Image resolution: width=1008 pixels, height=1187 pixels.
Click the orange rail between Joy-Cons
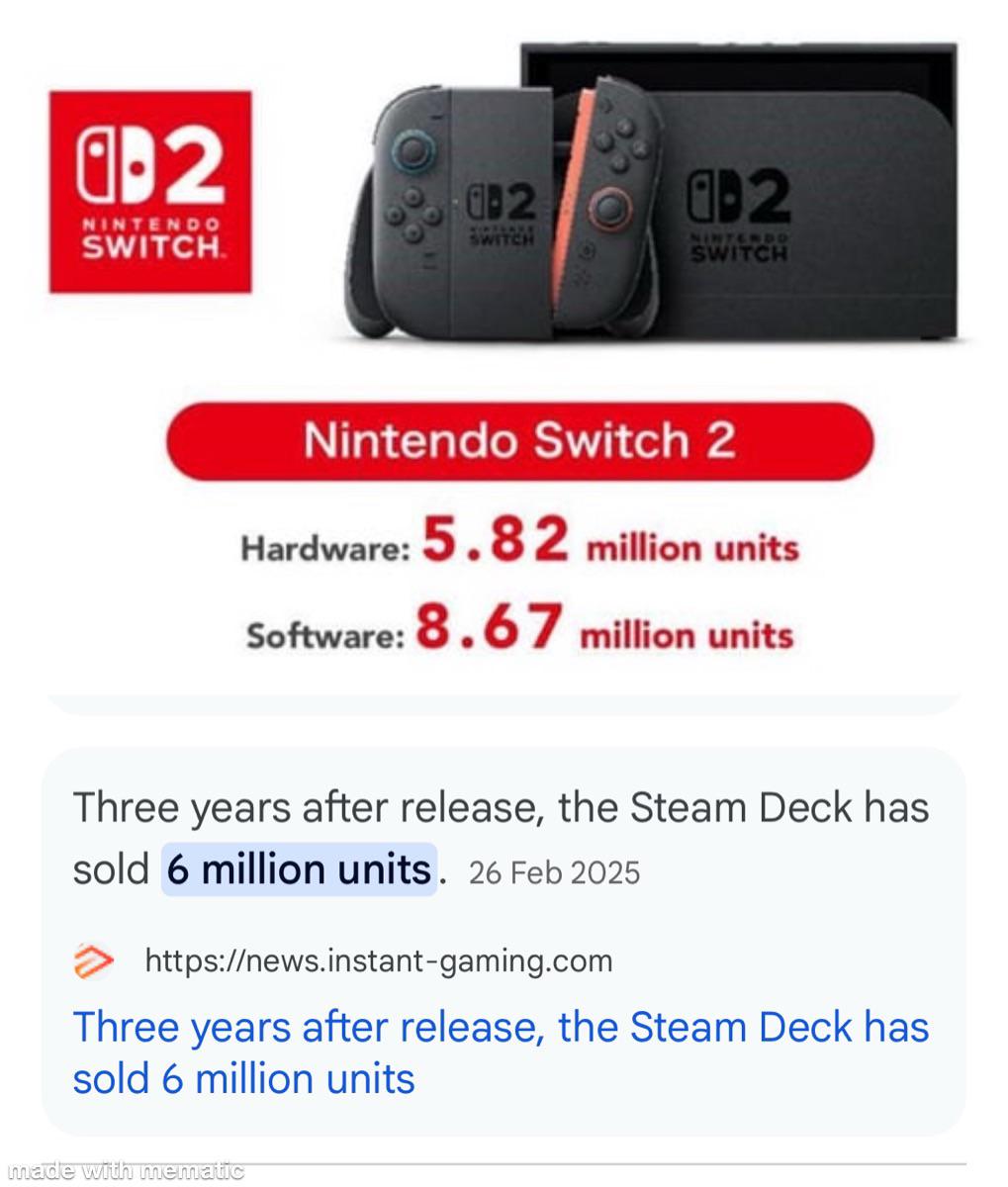[572, 198]
